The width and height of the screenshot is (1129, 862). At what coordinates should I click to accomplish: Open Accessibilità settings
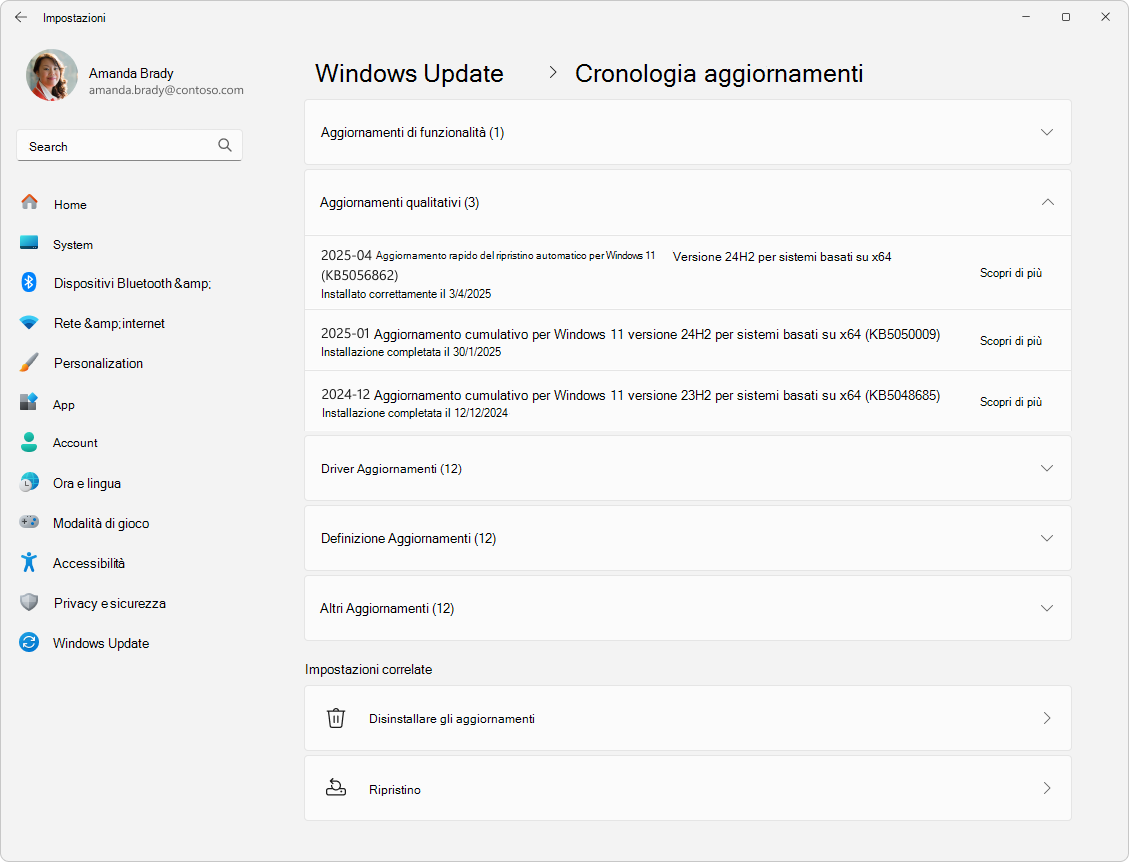[x=89, y=563]
